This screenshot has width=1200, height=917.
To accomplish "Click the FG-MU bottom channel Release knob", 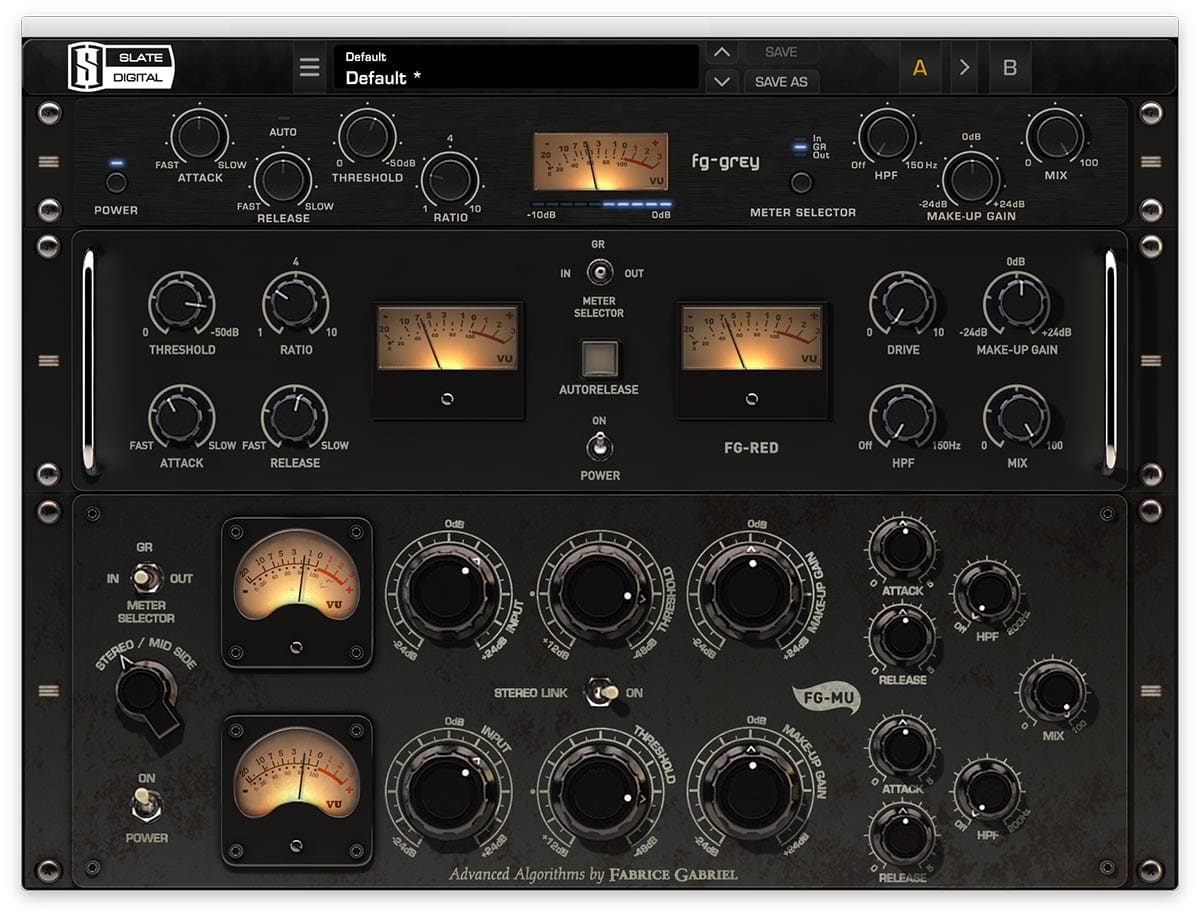I will tap(903, 834).
